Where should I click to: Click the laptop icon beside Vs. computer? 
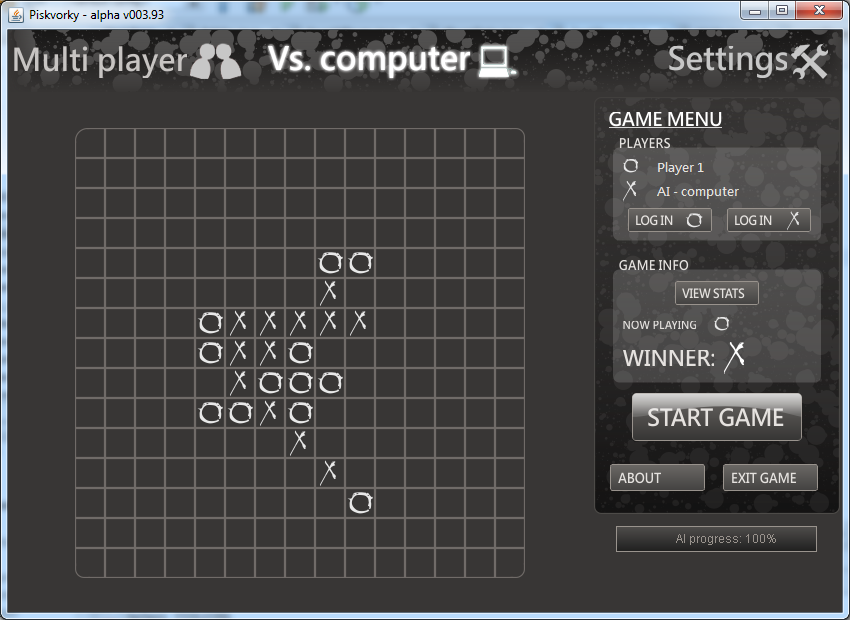point(496,62)
